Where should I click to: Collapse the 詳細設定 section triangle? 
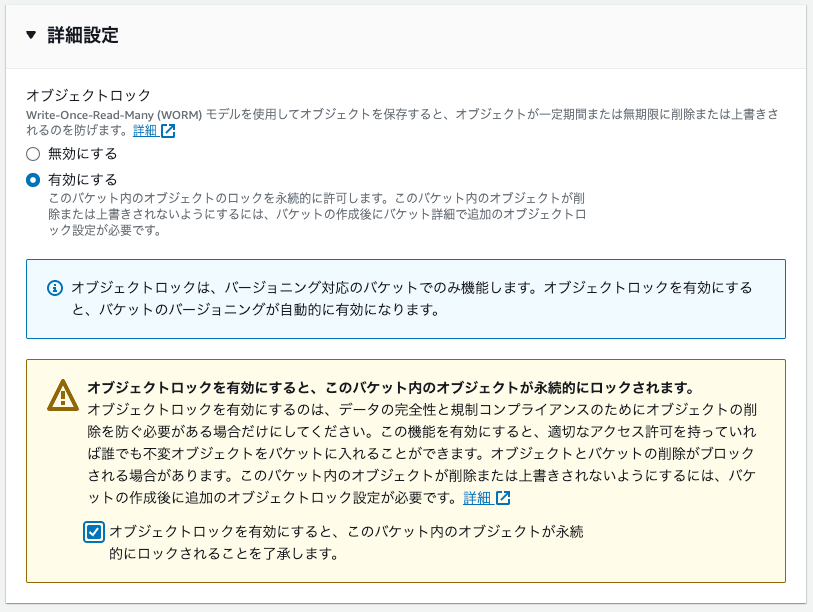[31, 36]
